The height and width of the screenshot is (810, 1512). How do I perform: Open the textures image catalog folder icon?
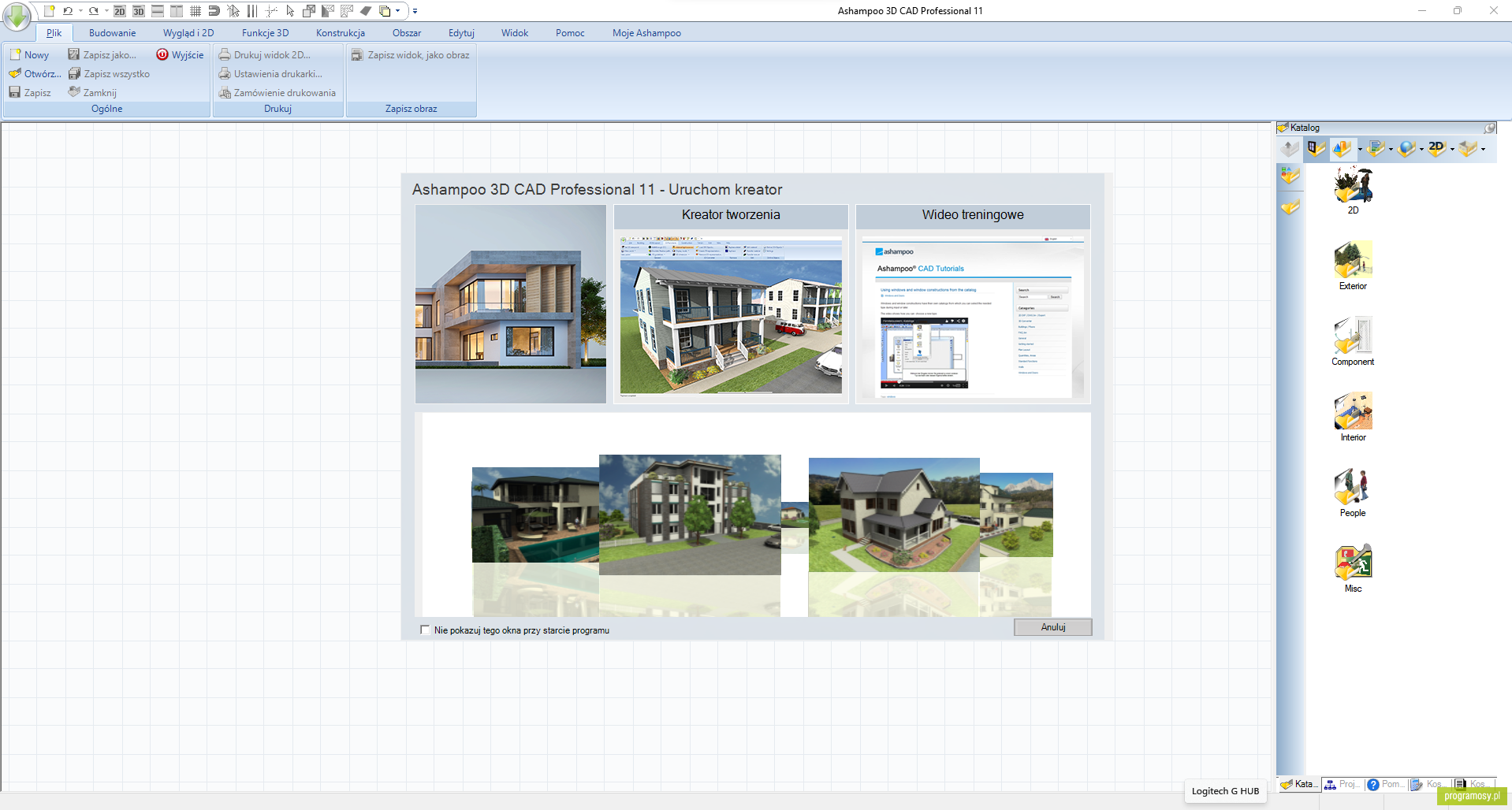[x=1376, y=149]
